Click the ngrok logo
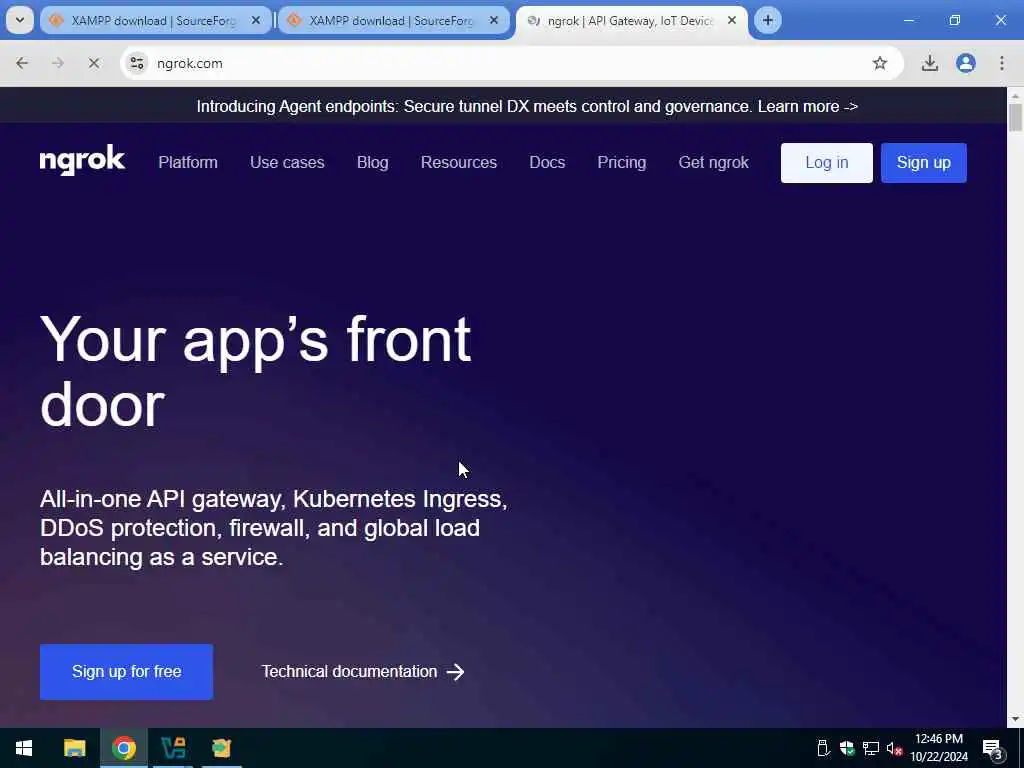Viewport: 1024px width, 768px height. tap(82, 161)
